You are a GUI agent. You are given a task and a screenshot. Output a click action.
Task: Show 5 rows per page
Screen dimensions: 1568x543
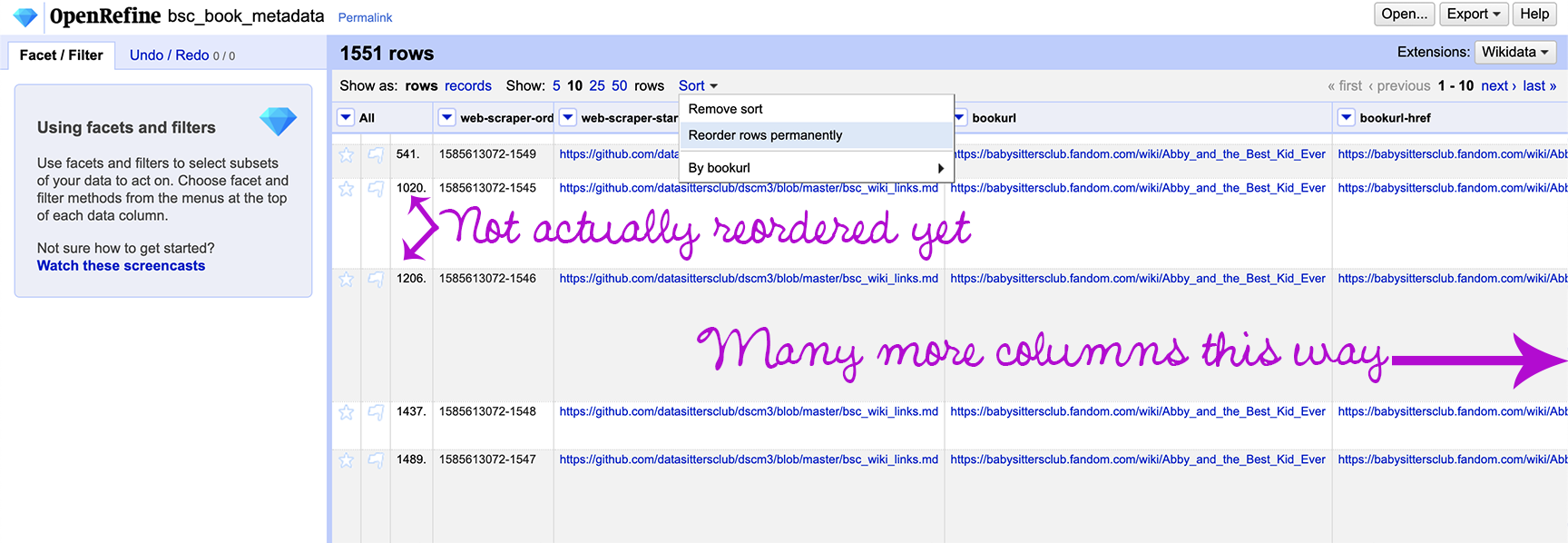coord(556,85)
